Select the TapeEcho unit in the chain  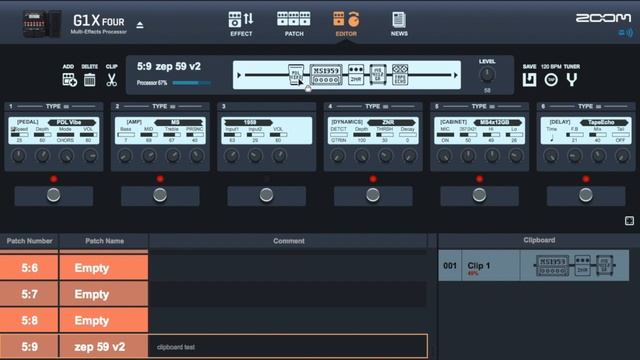pyautogui.click(x=400, y=75)
